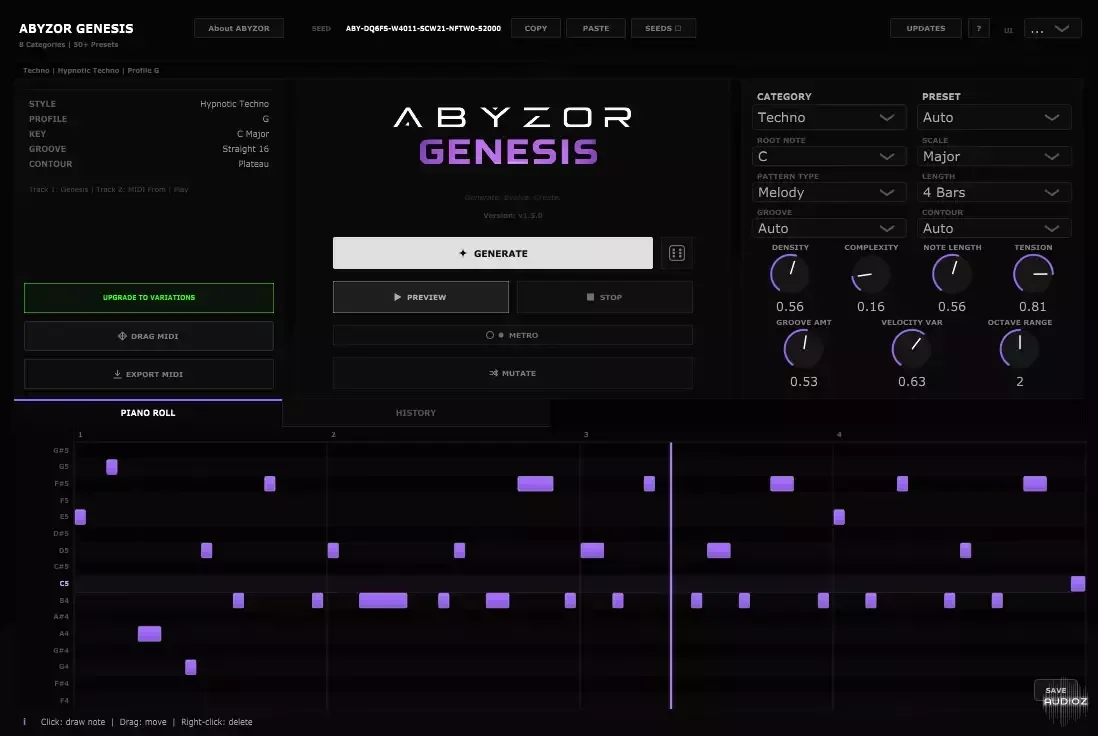
Task: Stop playback with the Stop button
Action: [x=604, y=297]
